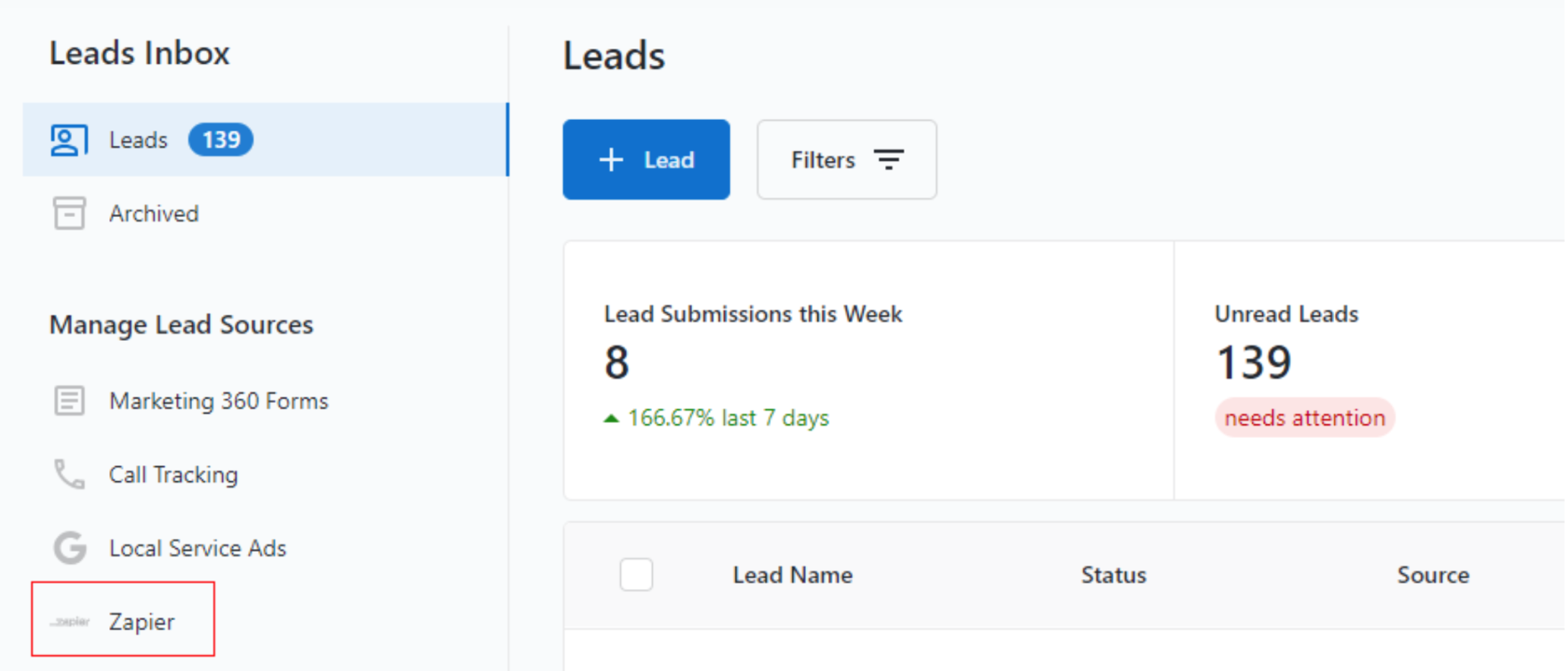Click the needs attention red tag
Image resolution: width=1568 pixels, height=671 pixels.
pyautogui.click(x=1305, y=417)
